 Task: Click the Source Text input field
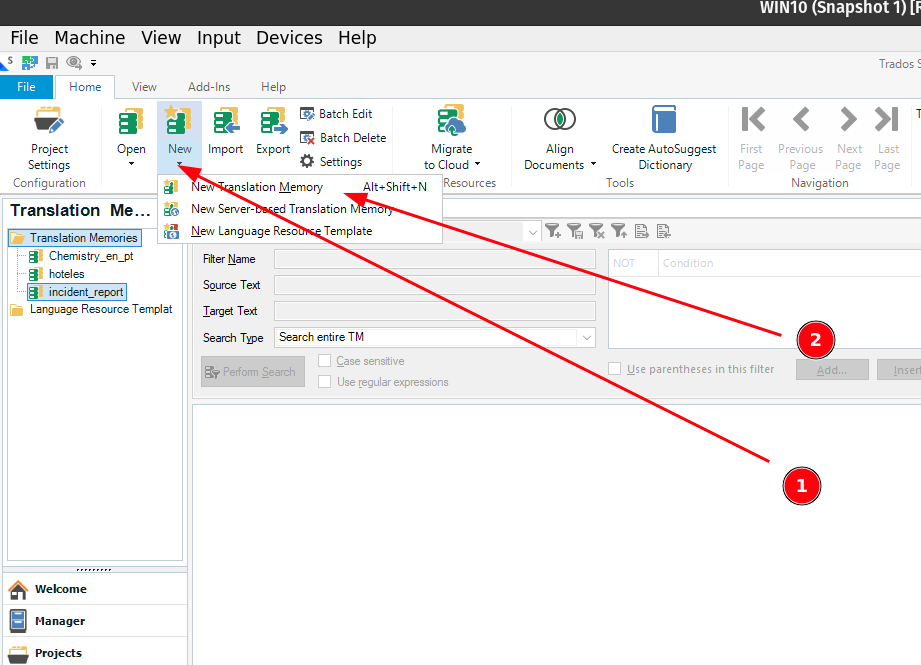pyautogui.click(x=435, y=285)
